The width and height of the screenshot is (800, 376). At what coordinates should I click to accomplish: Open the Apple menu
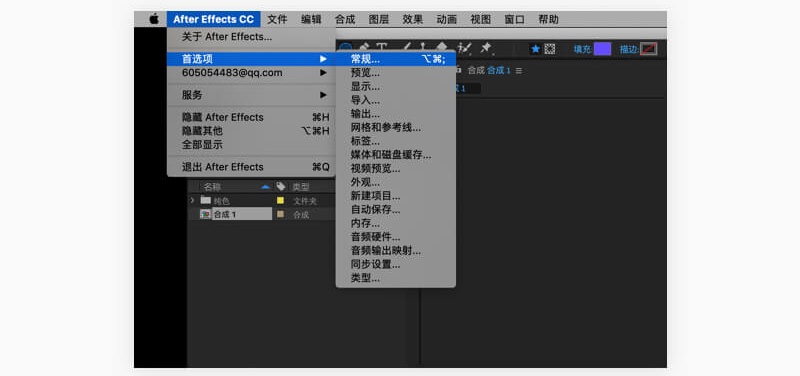(154, 19)
